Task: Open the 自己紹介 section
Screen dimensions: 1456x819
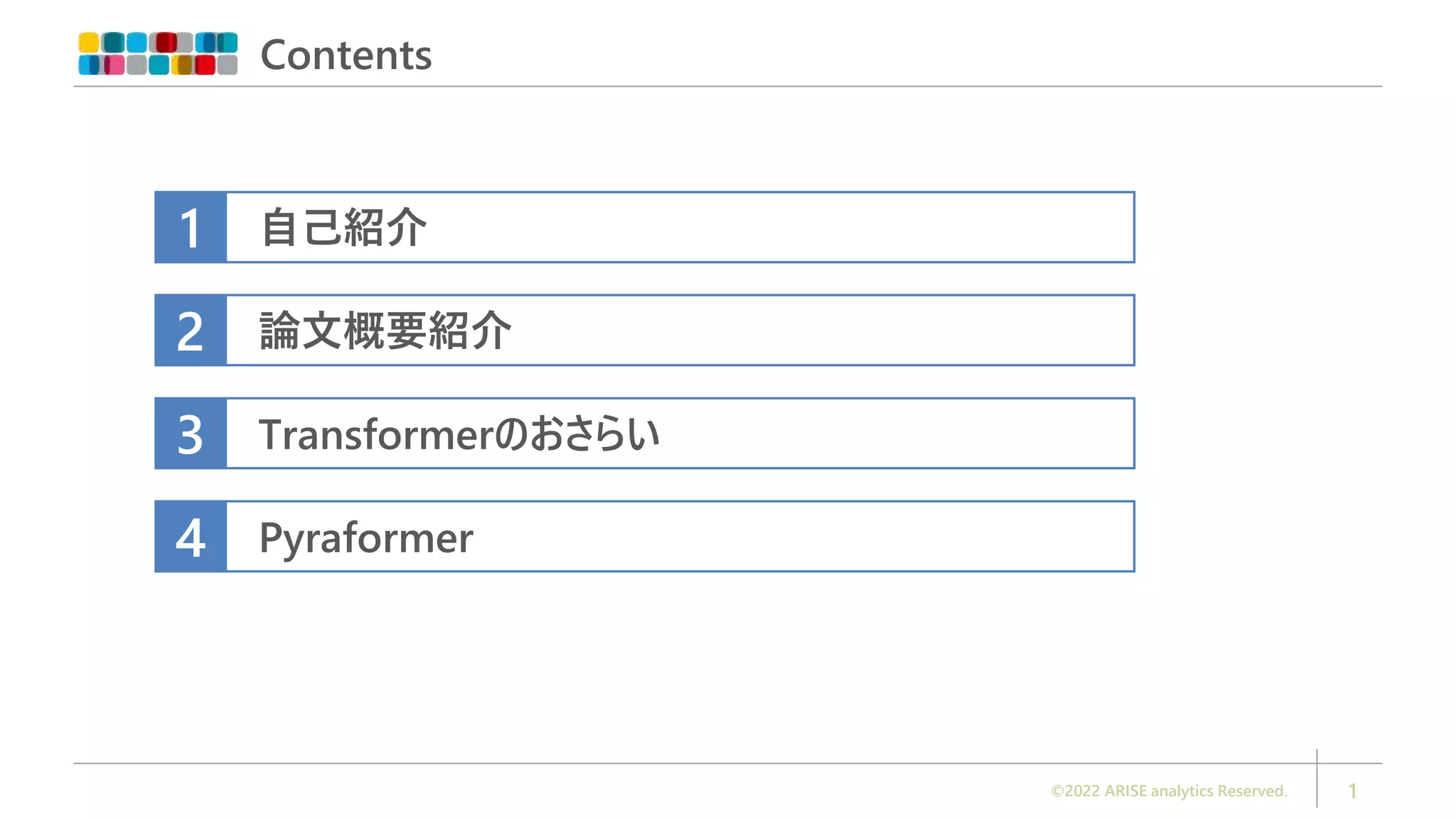Action: pyautogui.click(x=344, y=227)
